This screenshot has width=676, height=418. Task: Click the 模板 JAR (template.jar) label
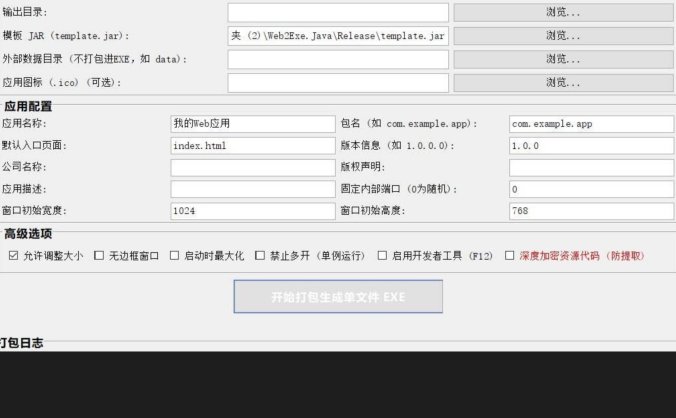(x=66, y=35)
